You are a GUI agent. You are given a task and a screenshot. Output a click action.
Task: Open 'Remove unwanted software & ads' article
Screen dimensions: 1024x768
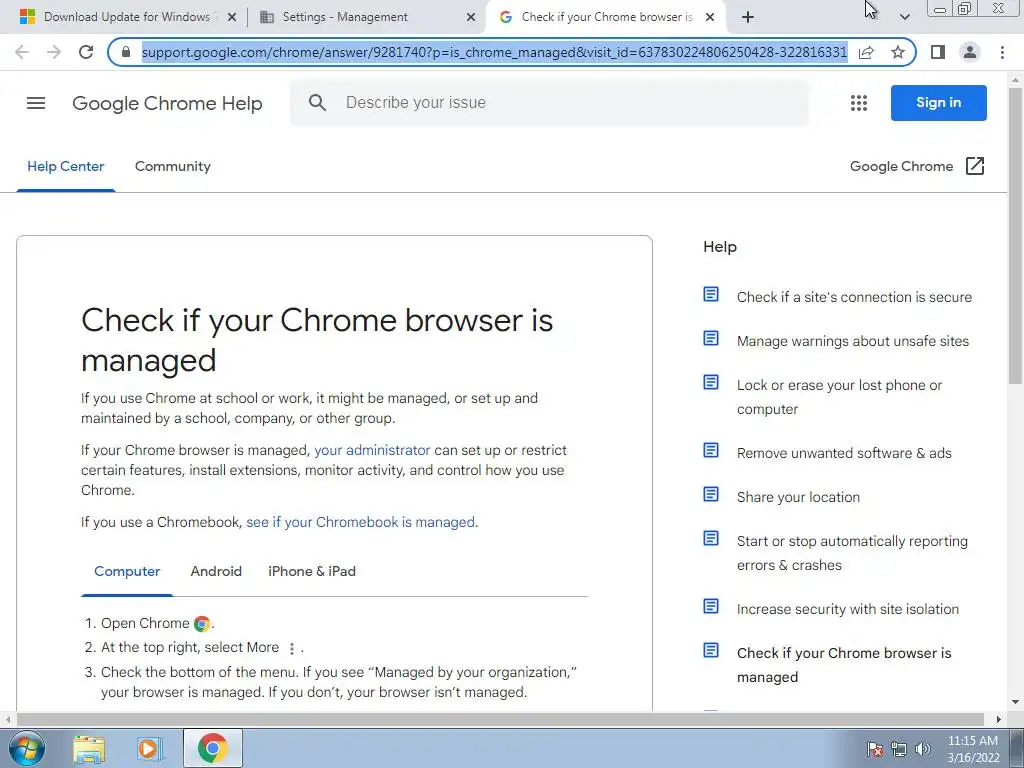(844, 453)
